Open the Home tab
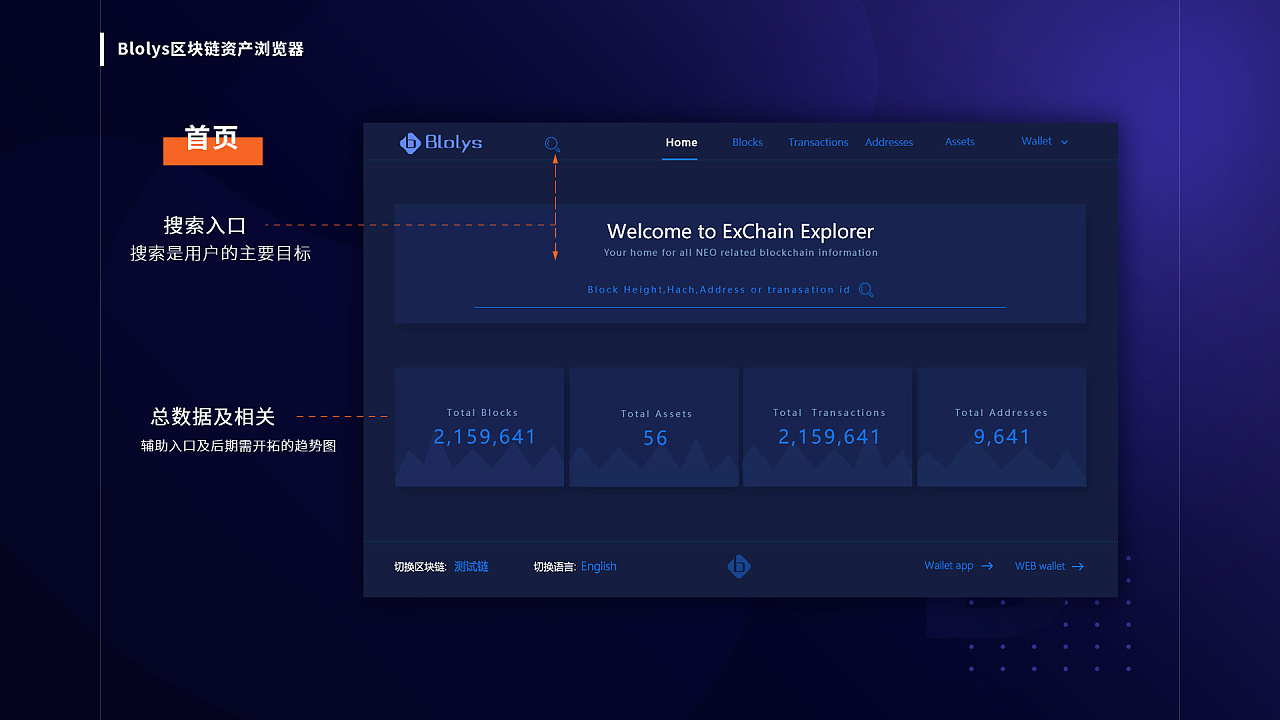Image resolution: width=1280 pixels, height=720 pixels. pyautogui.click(x=681, y=142)
